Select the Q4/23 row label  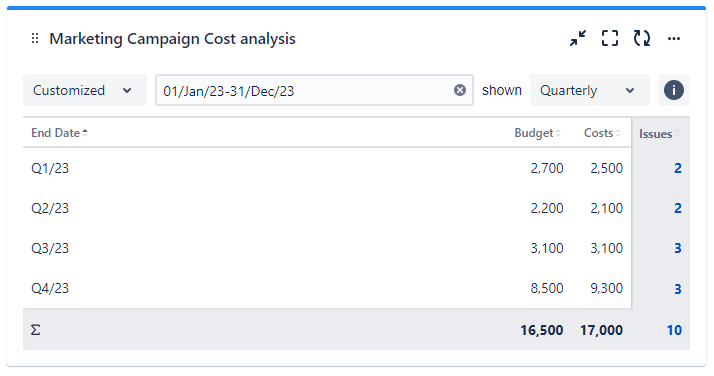[50, 288]
